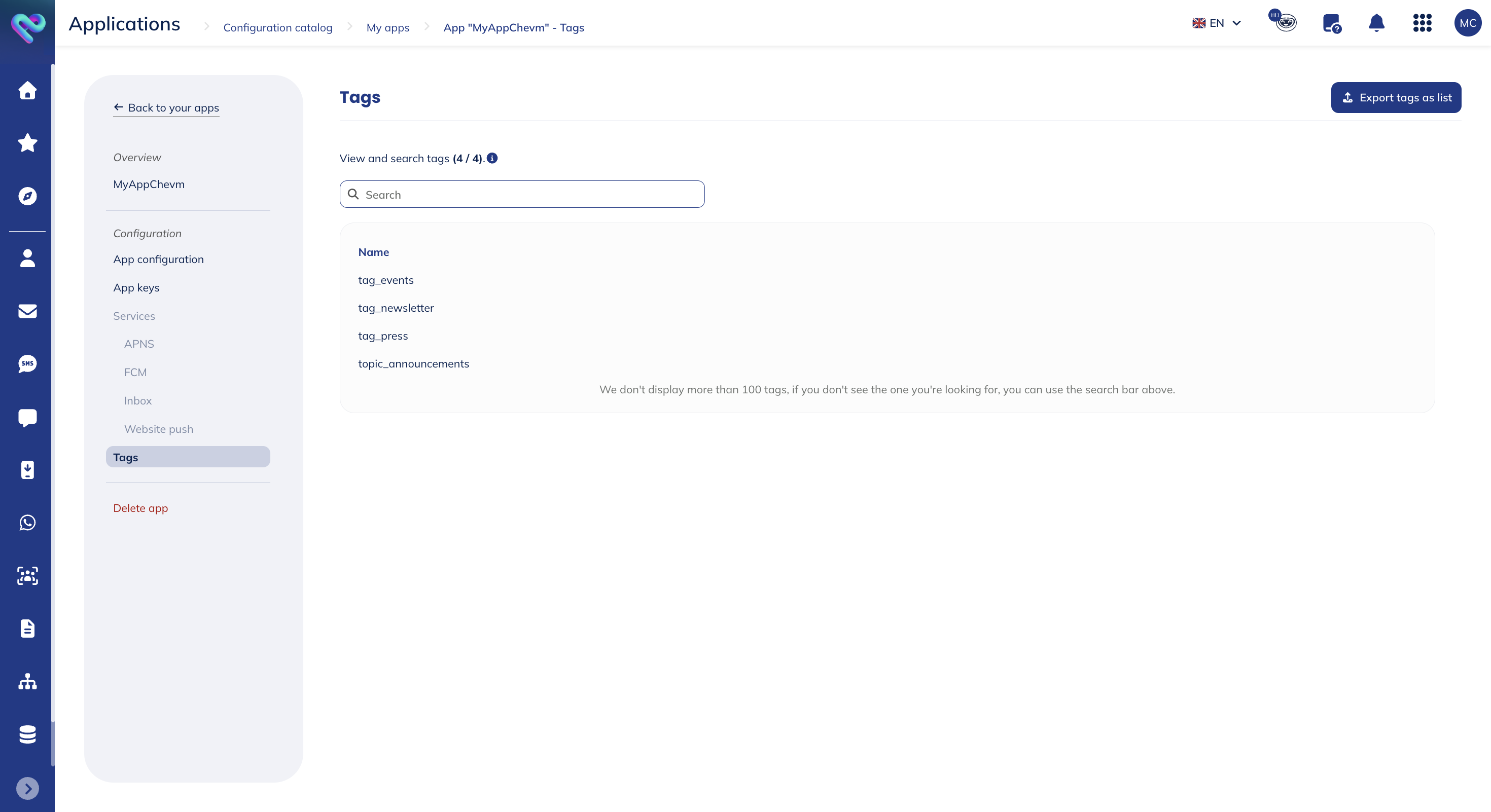
Task: Open the App keys menu item
Action: 136,287
